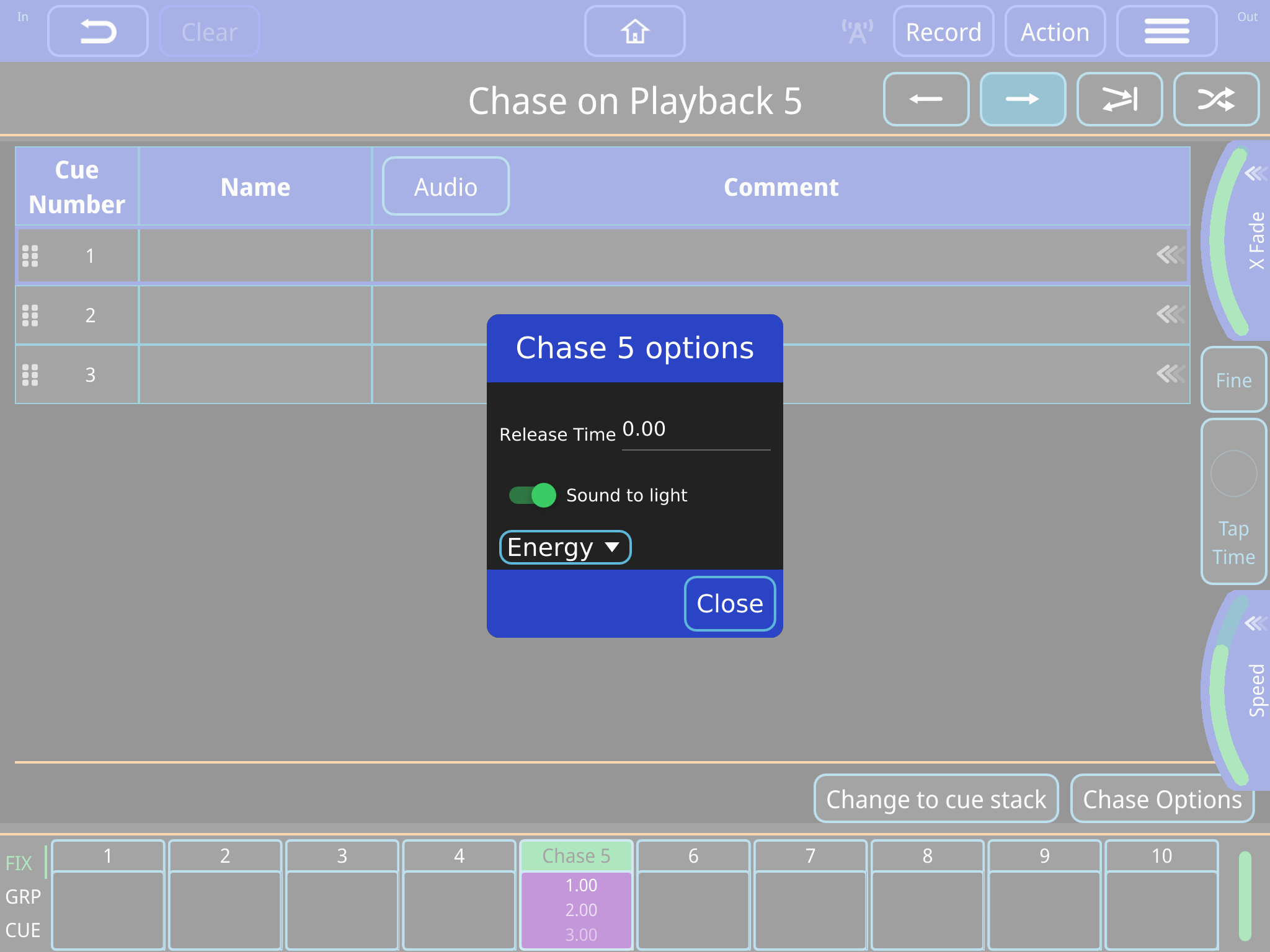Image resolution: width=1270 pixels, height=952 pixels.
Task: Select the bounce chase direction icon
Action: (x=1119, y=99)
